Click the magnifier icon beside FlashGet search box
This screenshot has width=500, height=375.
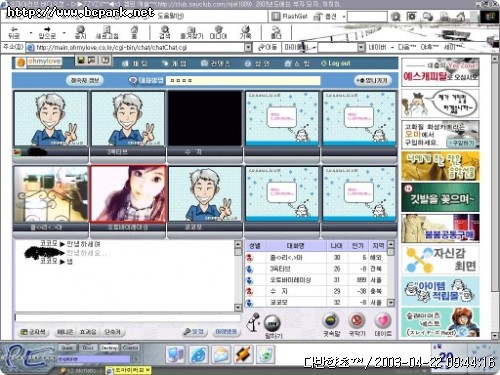pyautogui.click(x=396, y=16)
